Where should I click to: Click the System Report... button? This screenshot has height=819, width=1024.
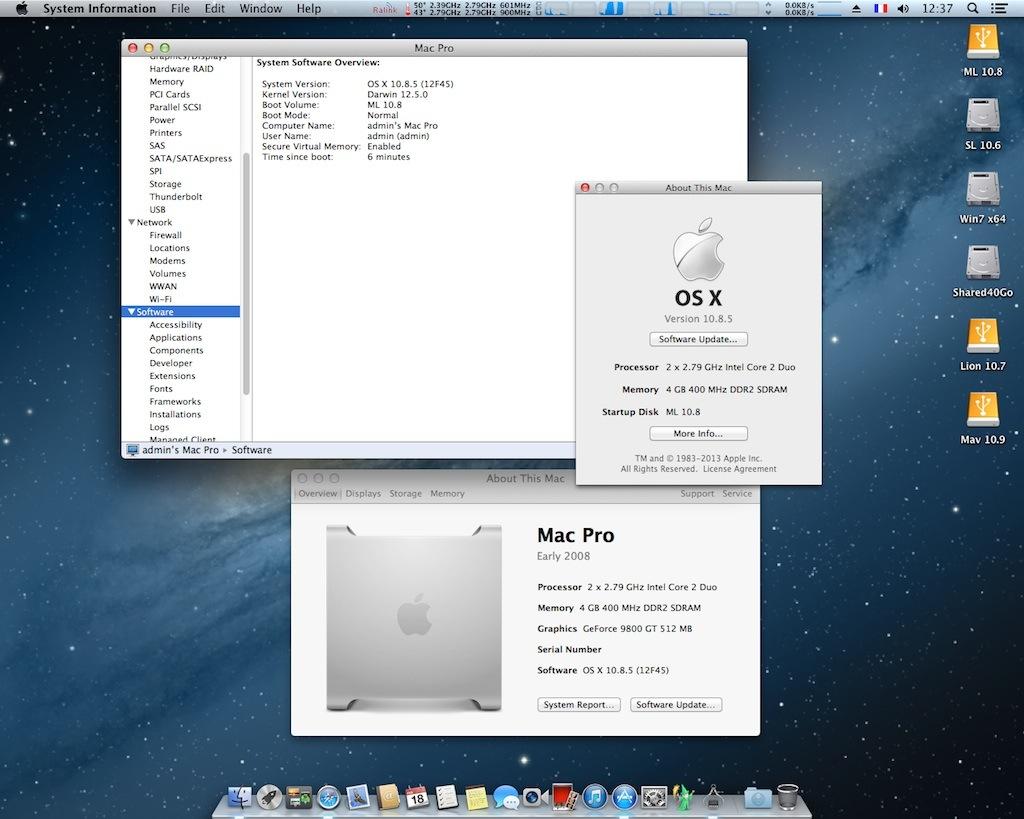579,705
